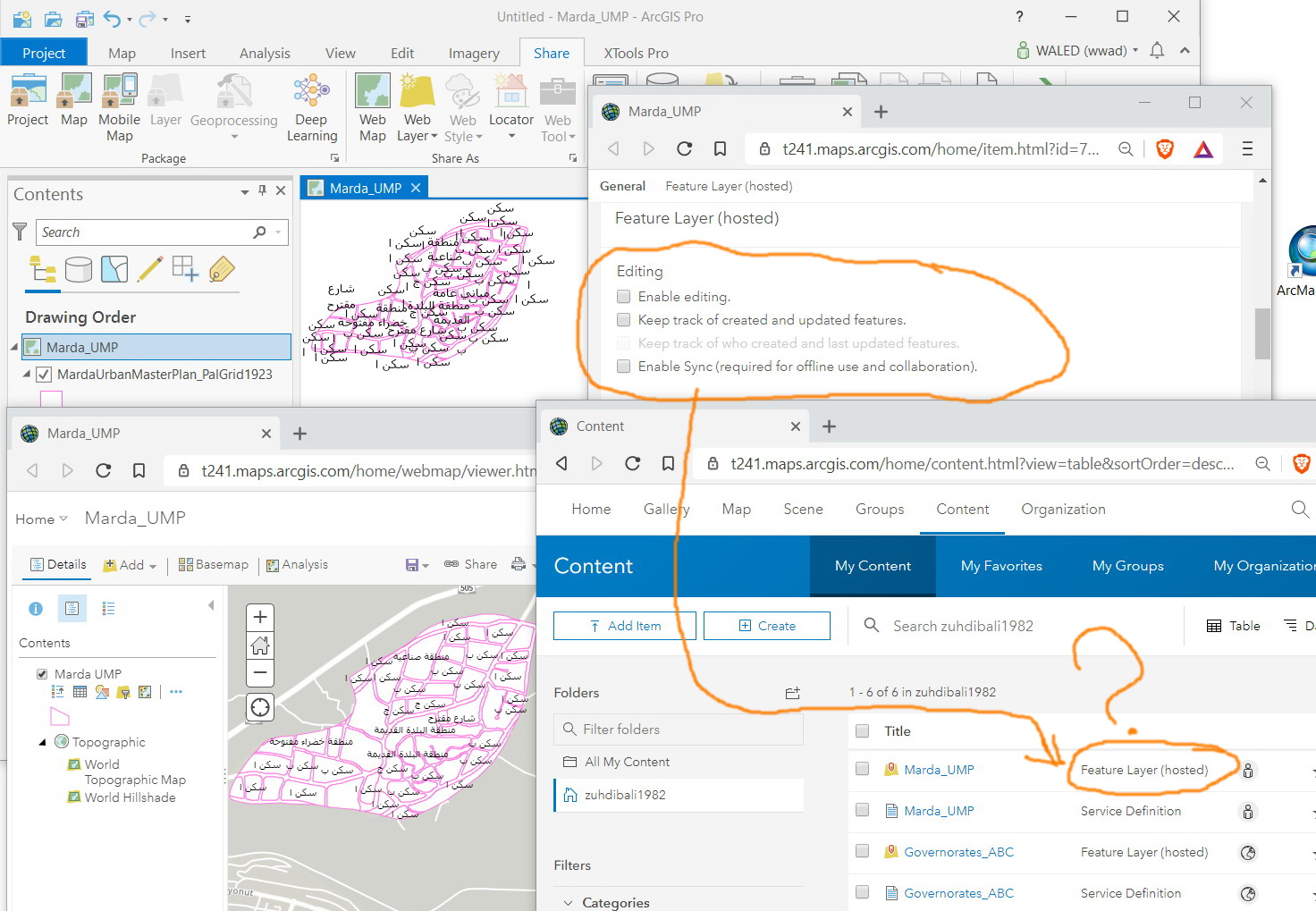Show the Legend panel in map viewer
Image resolution: width=1316 pixels, height=911 pixels.
(x=108, y=609)
